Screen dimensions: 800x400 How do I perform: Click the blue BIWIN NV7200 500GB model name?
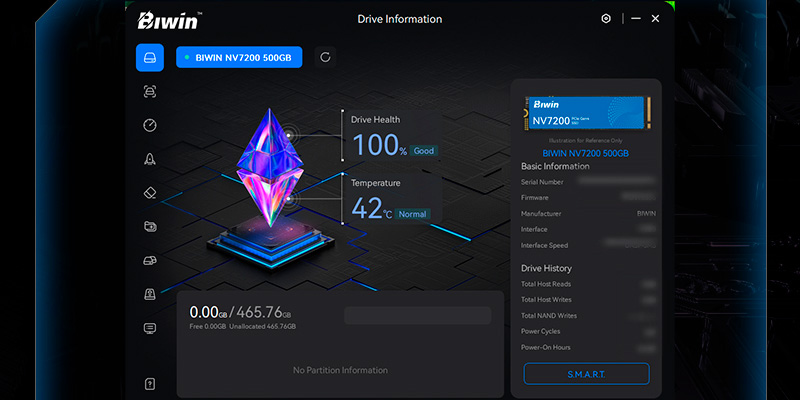pyautogui.click(x=586, y=153)
